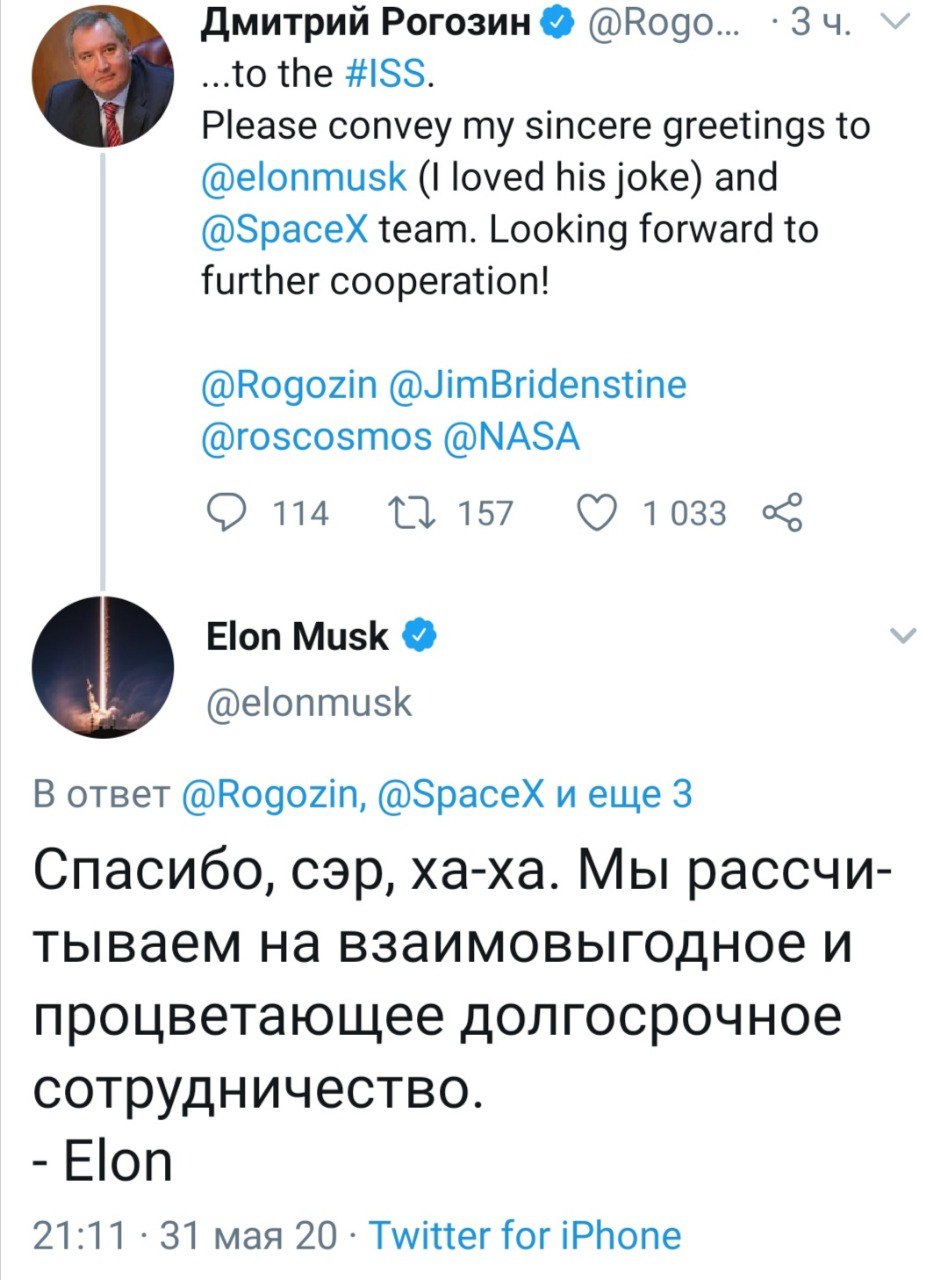
Task: Open Dmitry Rogozin's profile avatar
Action: point(103,76)
